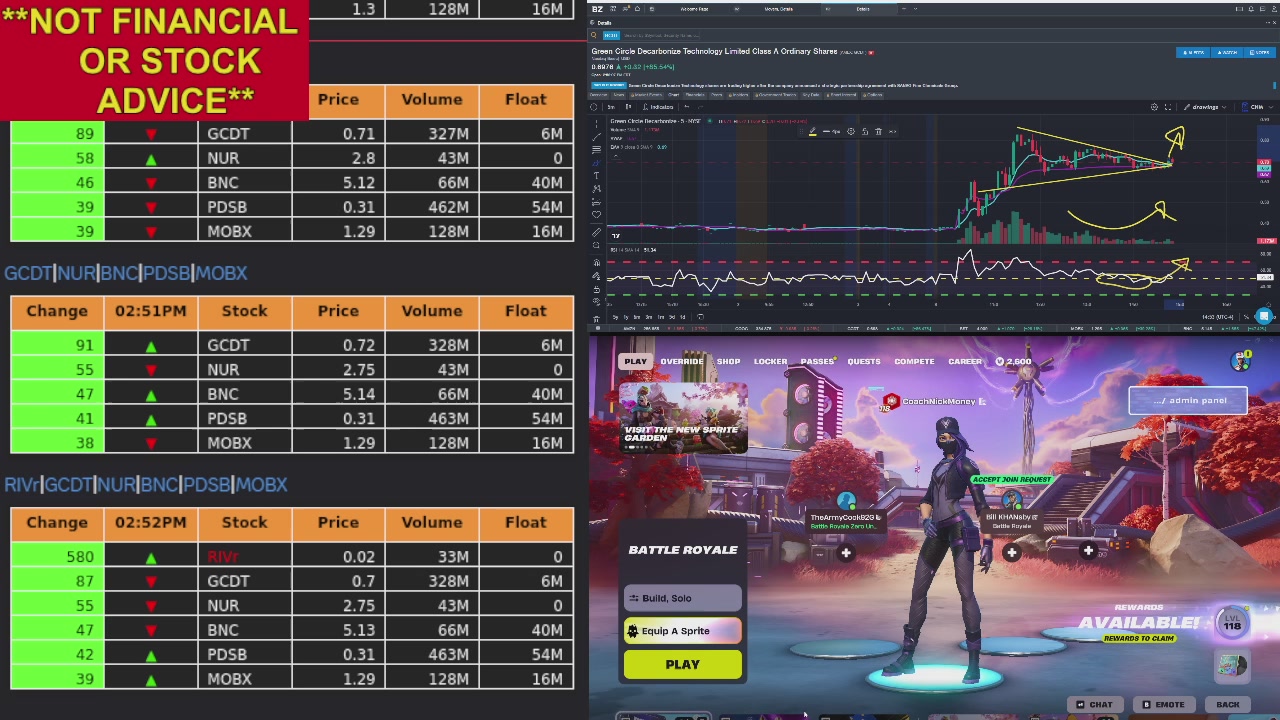This screenshot has width=1280, height=720.
Task: Open the QUESTS tab in Fortnite
Action: (864, 361)
